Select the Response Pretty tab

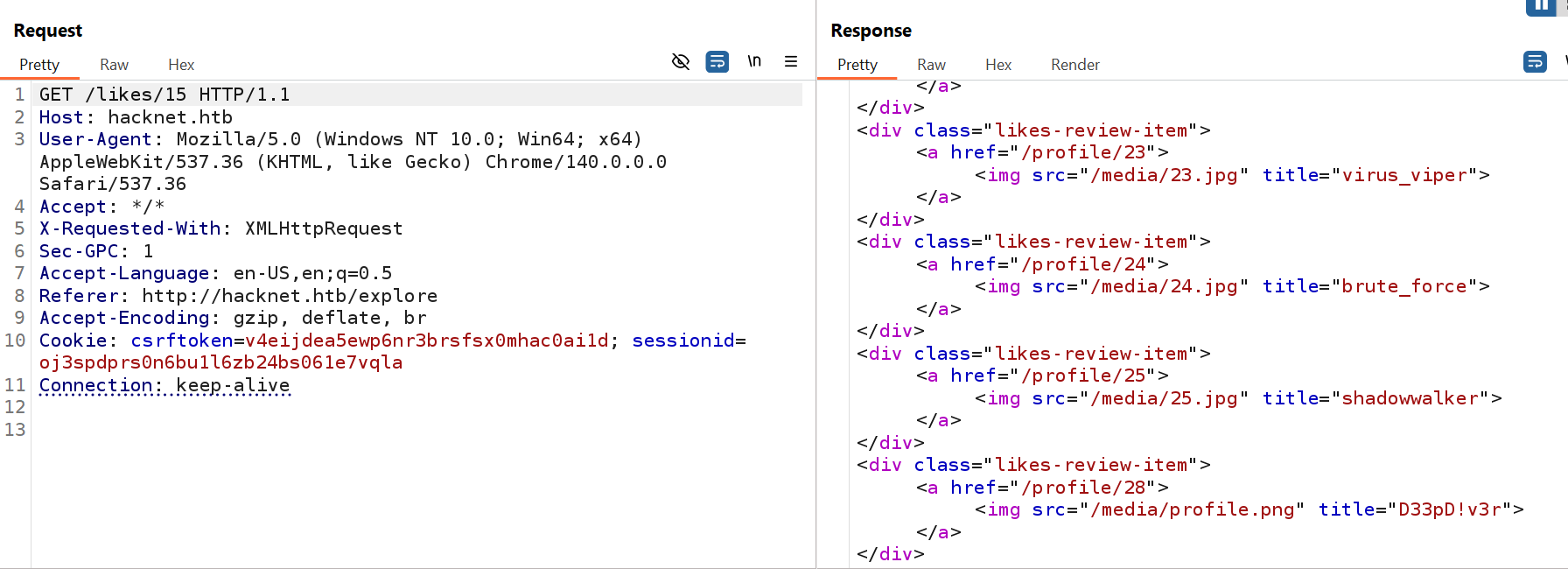857,65
